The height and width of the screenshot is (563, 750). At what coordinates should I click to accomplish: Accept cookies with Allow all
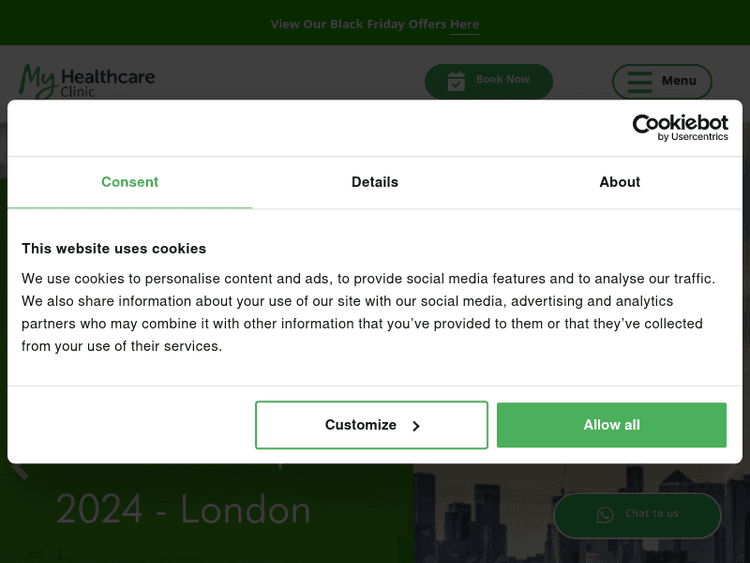(x=611, y=425)
